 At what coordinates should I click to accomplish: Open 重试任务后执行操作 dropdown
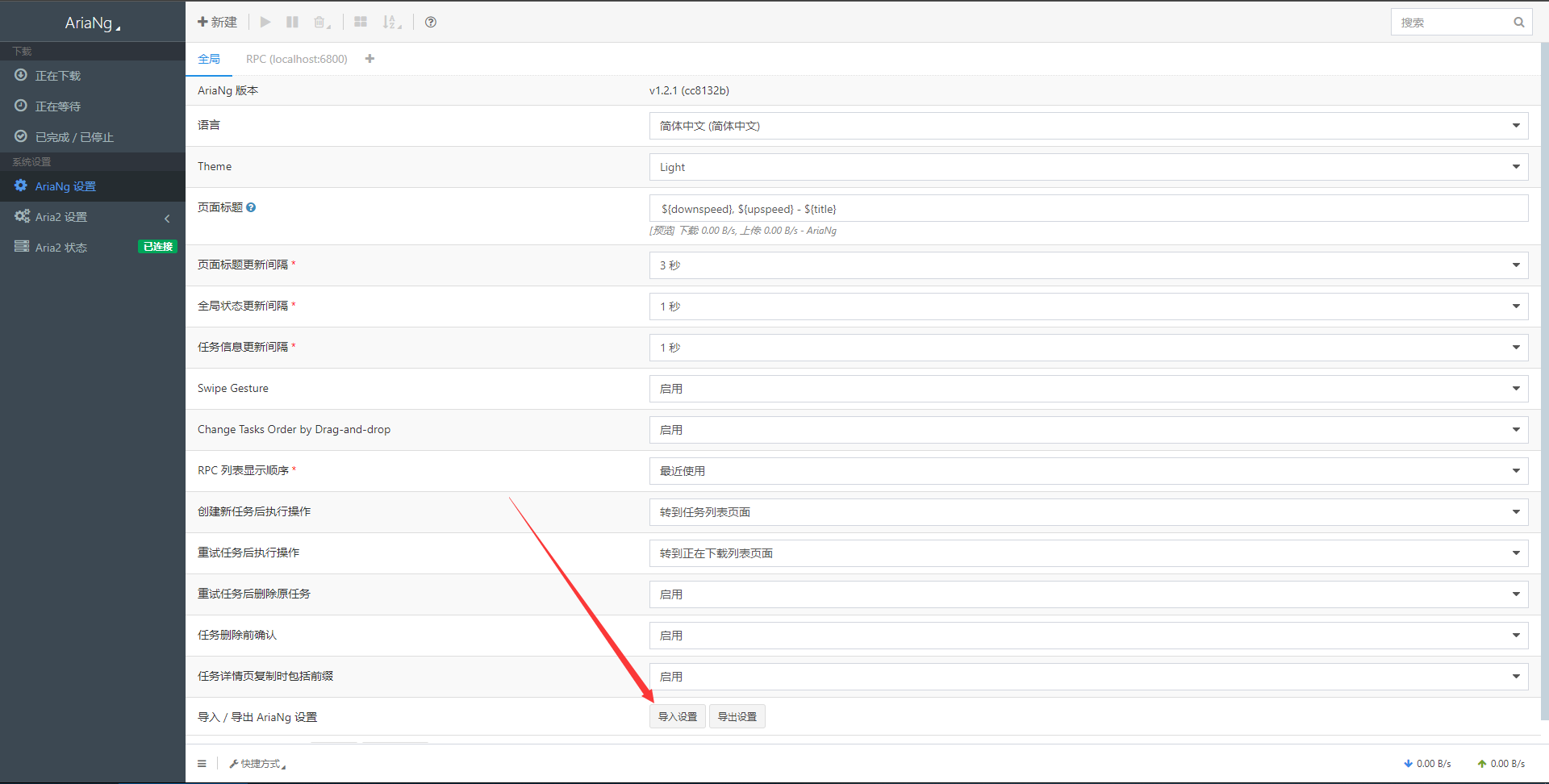click(1088, 553)
